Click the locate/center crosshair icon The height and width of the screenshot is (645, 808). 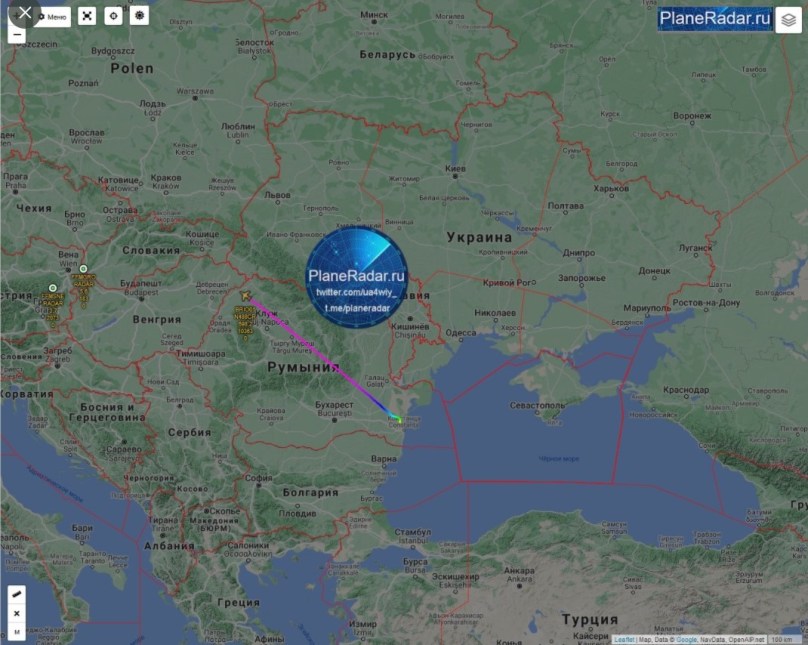point(113,16)
